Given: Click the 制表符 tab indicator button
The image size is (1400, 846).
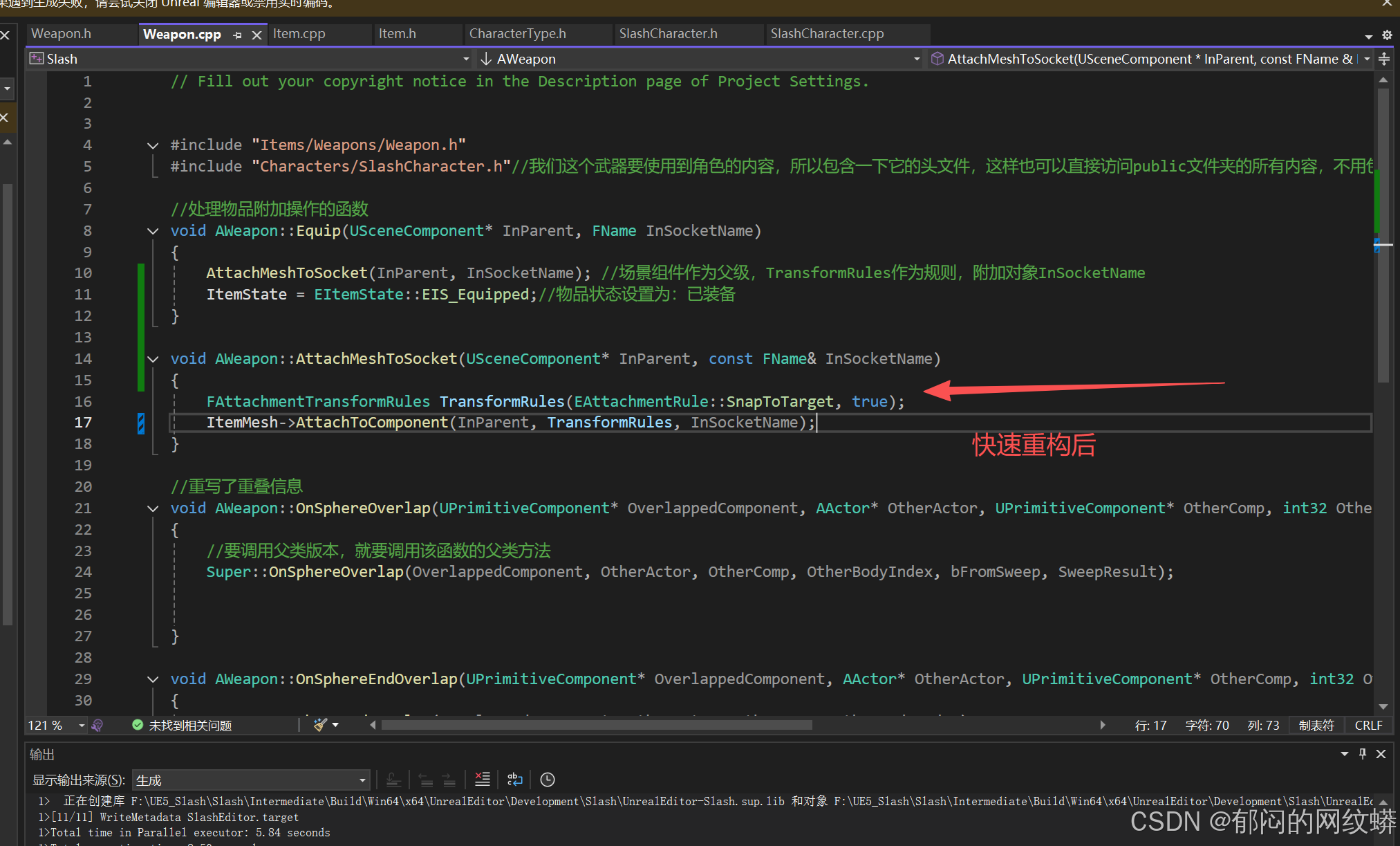Looking at the screenshot, I should 1316,725.
